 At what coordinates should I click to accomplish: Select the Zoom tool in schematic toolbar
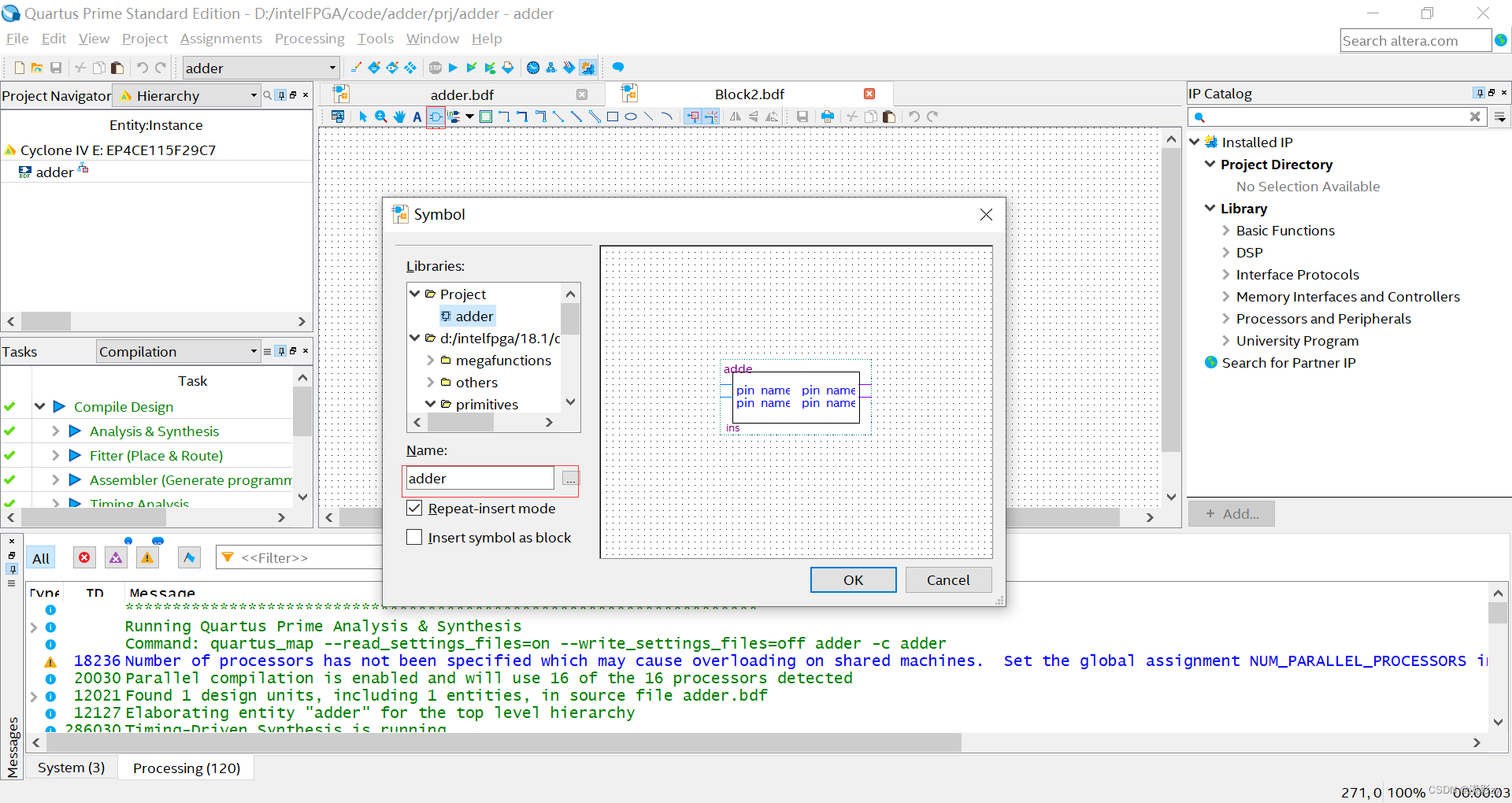[381, 117]
